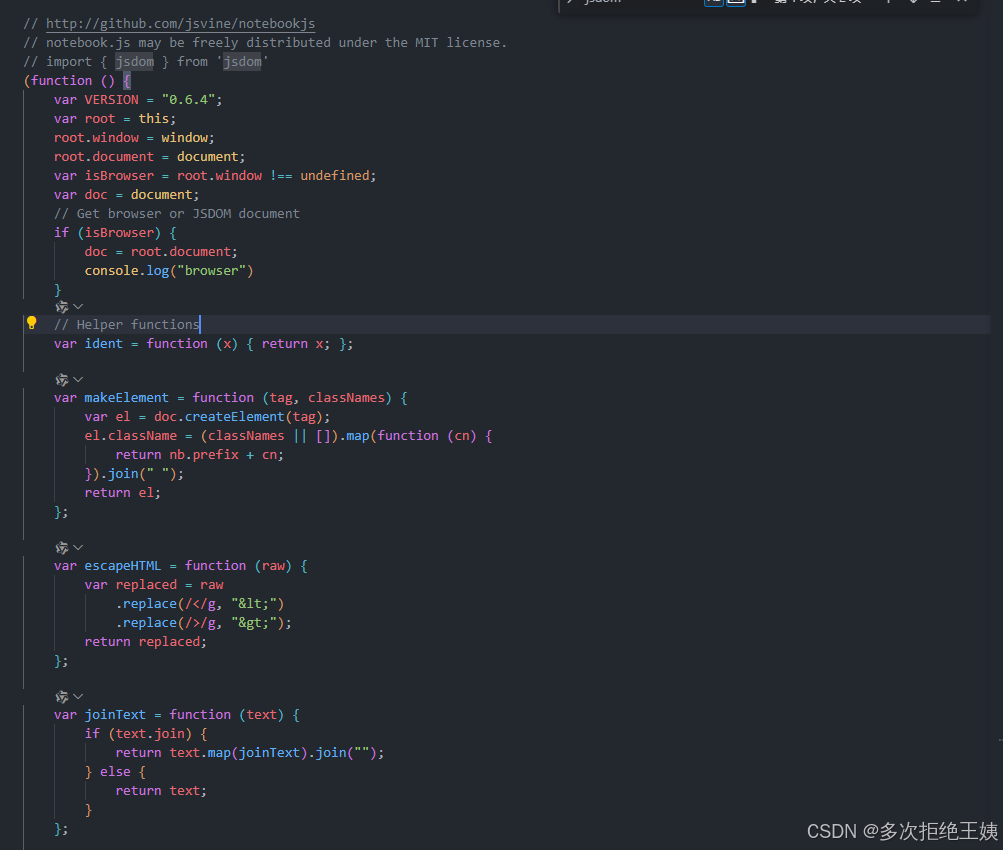The width and height of the screenshot is (1003, 850).
Task: Click the AI code-lens icon above 'var escapeHTML'
Action: [61, 548]
